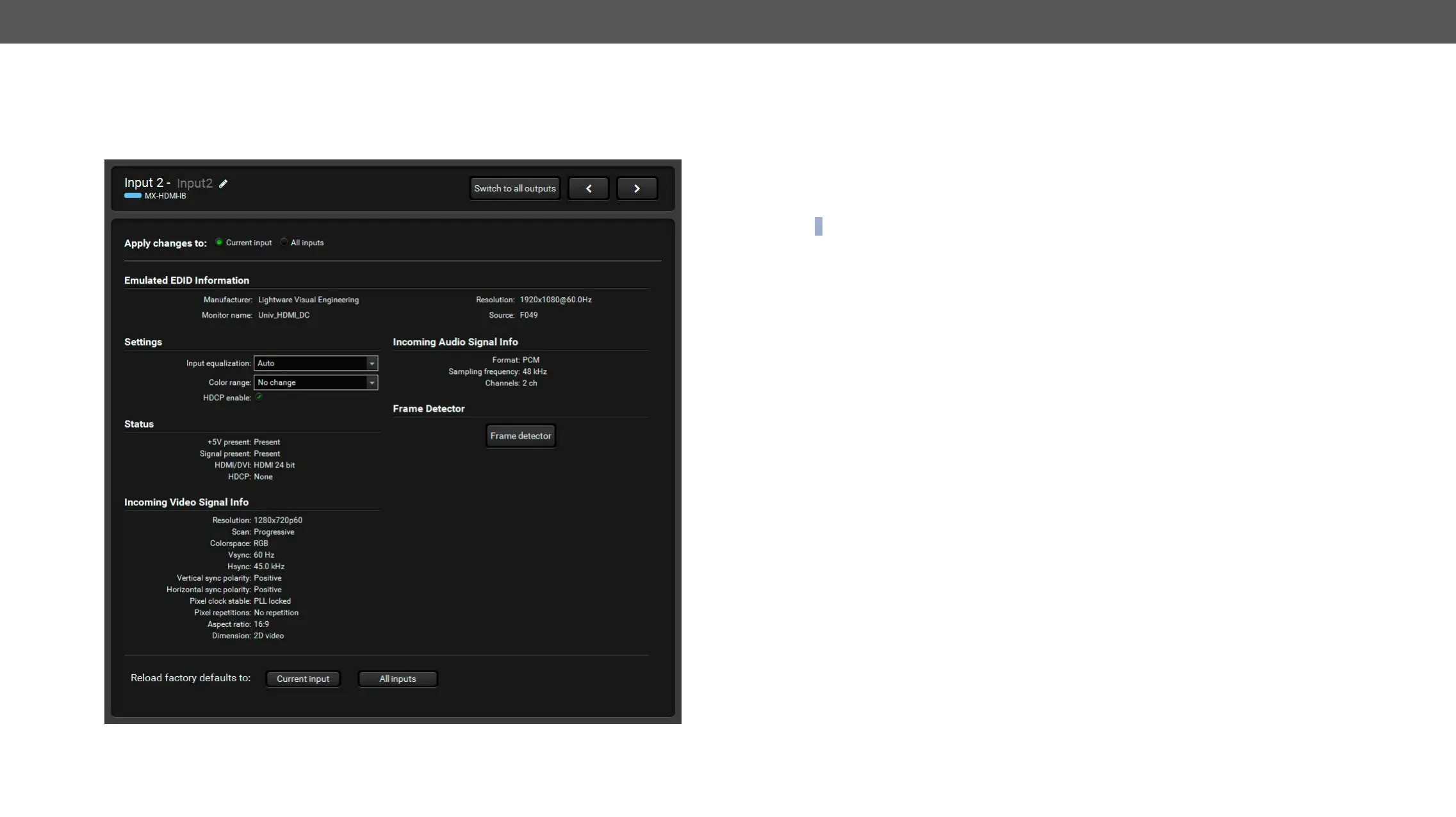Image resolution: width=1456 pixels, height=817 pixels.
Task: Click the Incoming Video Signal Info heading
Action: point(186,503)
